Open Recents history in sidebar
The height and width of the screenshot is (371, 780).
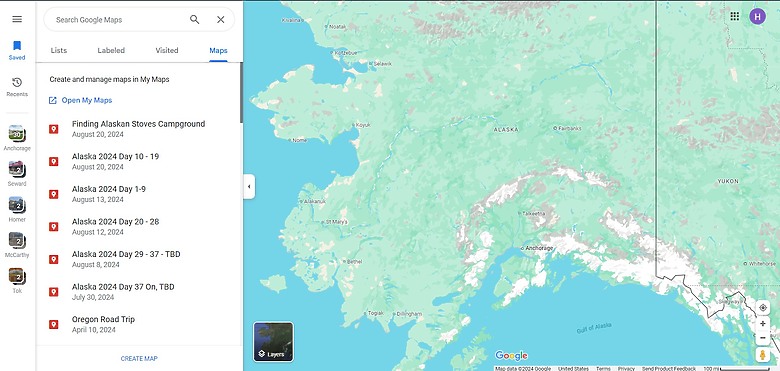(x=17, y=87)
